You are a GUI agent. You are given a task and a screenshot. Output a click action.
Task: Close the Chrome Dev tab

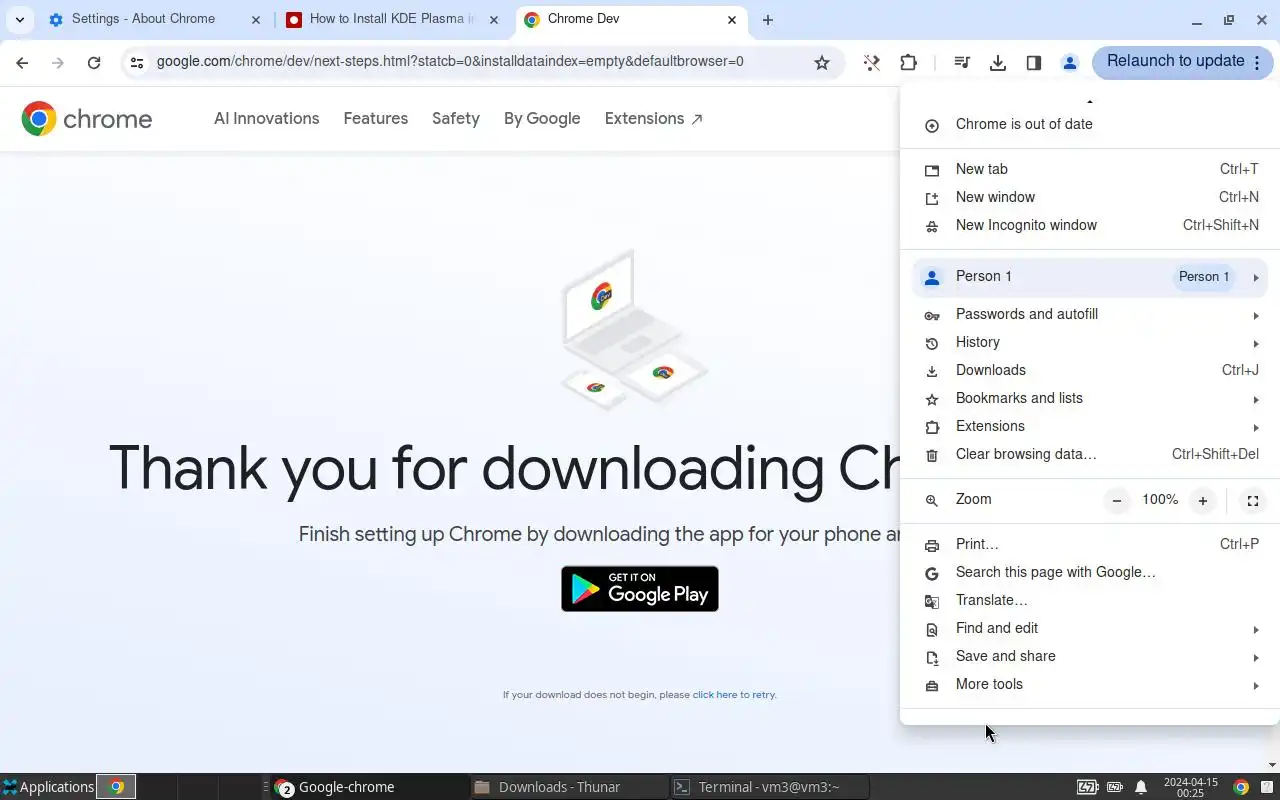pyautogui.click(x=732, y=20)
